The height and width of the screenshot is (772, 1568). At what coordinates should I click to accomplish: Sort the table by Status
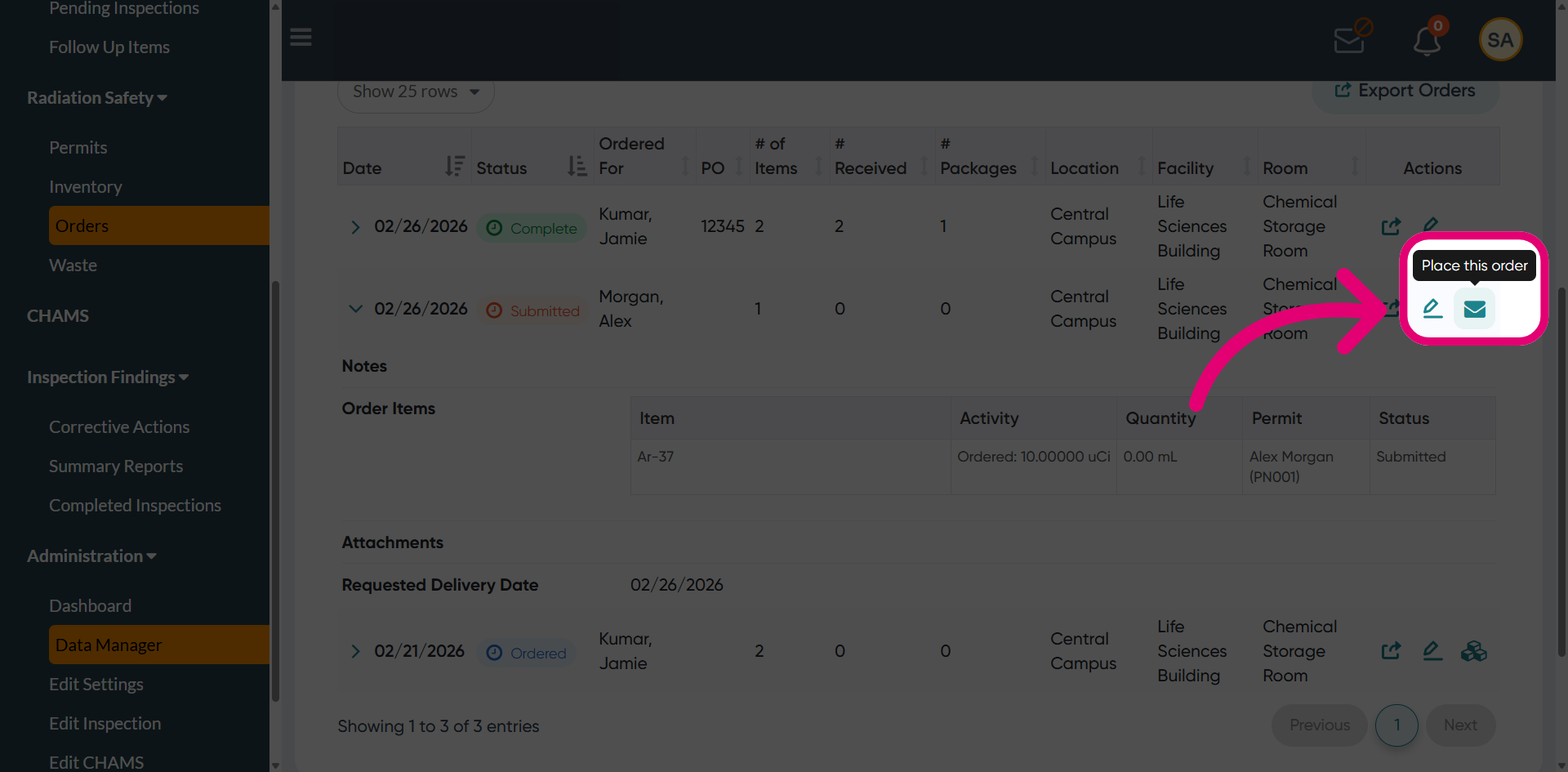532,156
